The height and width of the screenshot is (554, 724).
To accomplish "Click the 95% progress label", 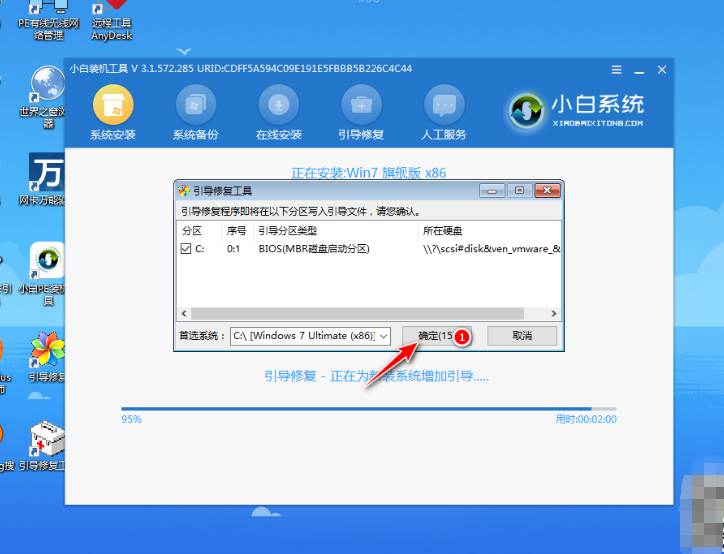I will 132,419.
